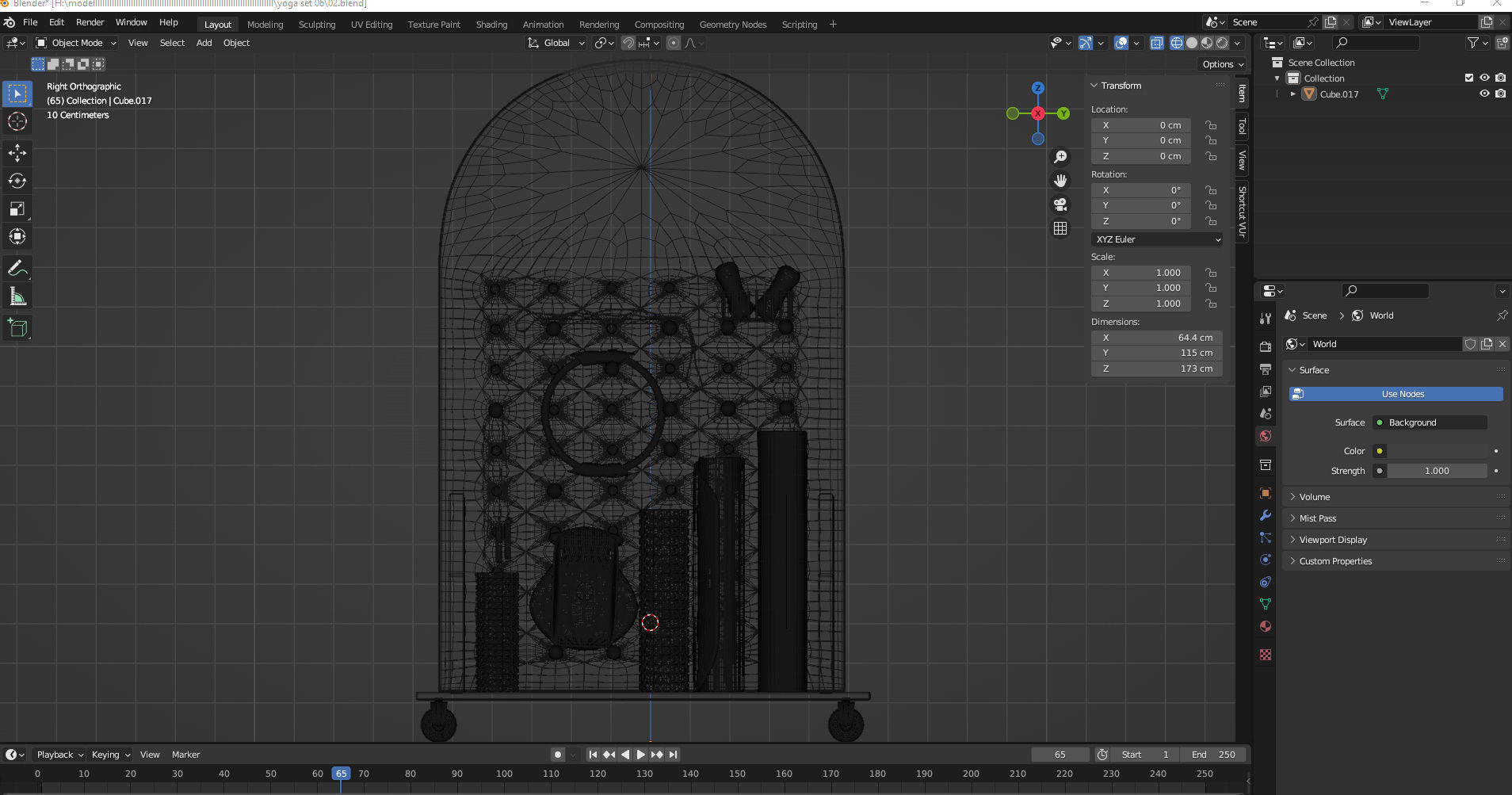Select the Select Box tool
Viewport: 1512px width, 795px height.
17,94
